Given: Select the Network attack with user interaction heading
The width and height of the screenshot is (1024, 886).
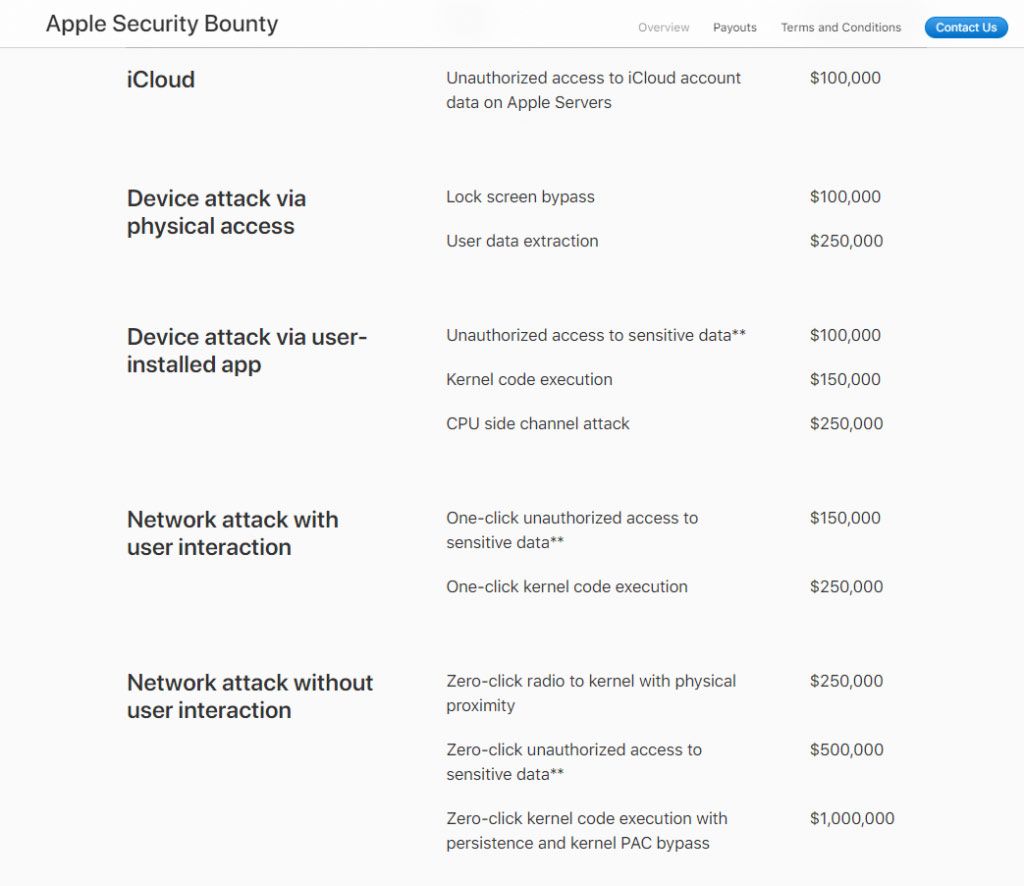Looking at the screenshot, I should pos(232,533).
